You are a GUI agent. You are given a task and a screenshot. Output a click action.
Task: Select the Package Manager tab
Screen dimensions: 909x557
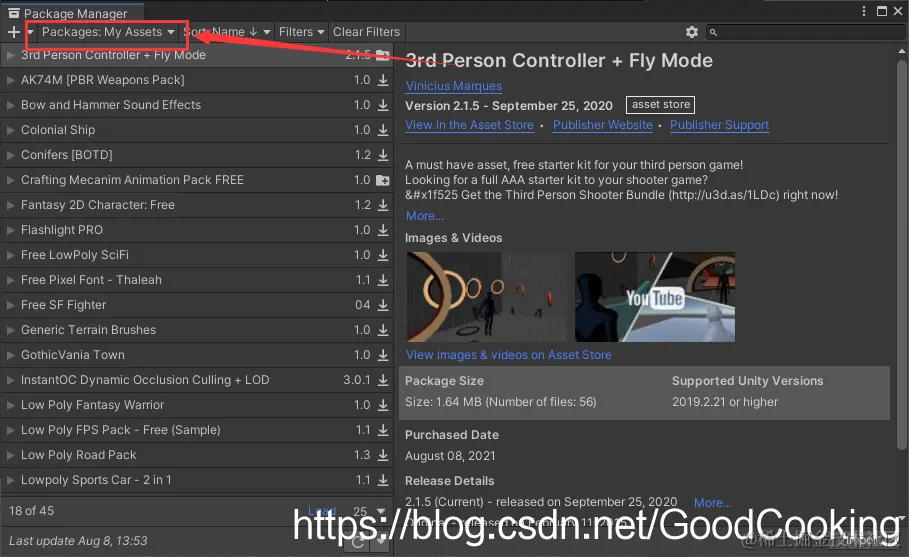[x=72, y=13]
